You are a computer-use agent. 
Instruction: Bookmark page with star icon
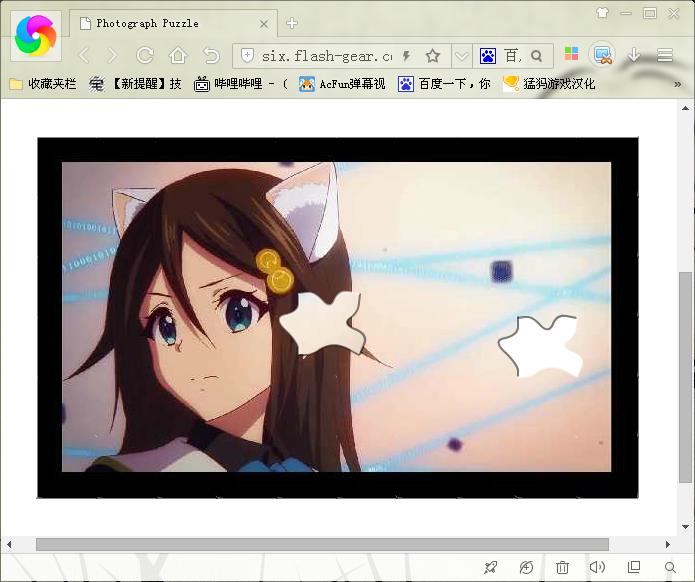pos(432,56)
